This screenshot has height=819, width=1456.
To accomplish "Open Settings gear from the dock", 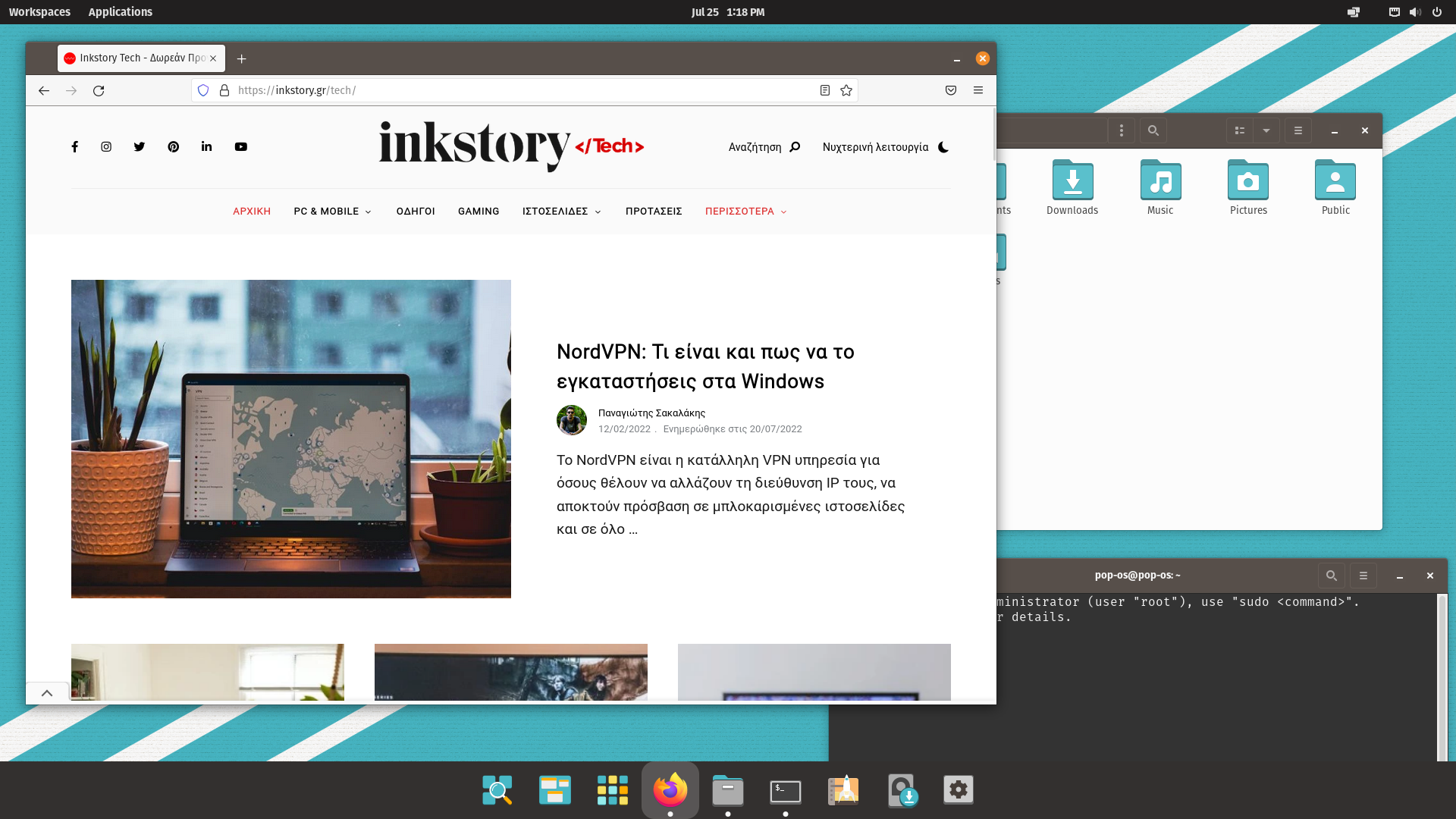I will click(x=959, y=789).
